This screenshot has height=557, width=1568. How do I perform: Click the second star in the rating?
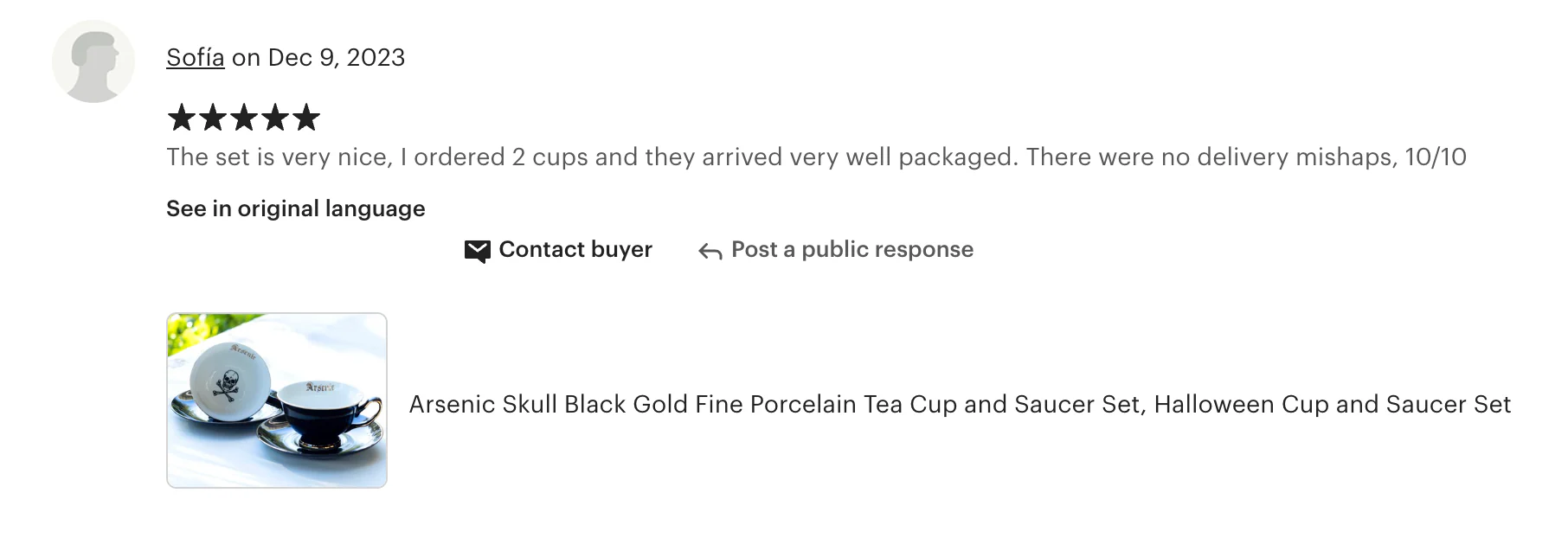pos(214,118)
